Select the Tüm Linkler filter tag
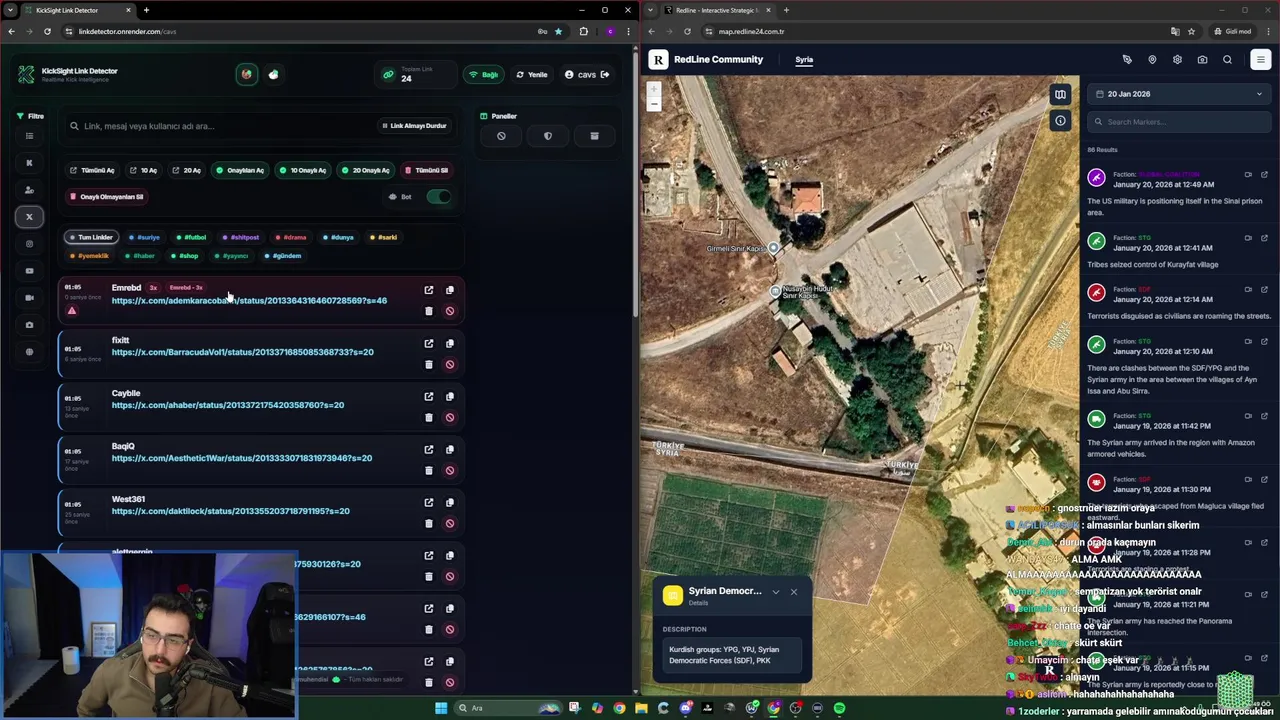 pyautogui.click(x=91, y=237)
